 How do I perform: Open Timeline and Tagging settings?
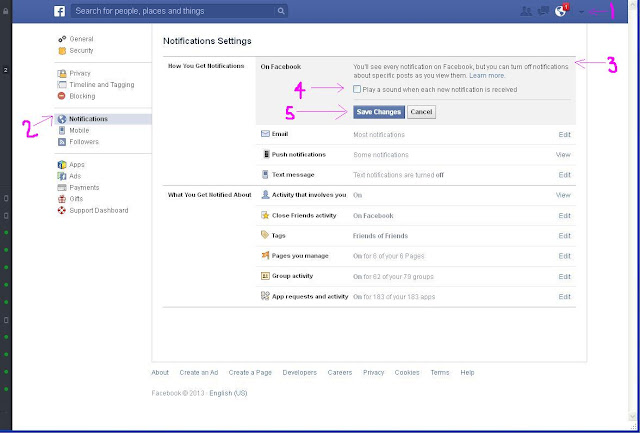click(102, 85)
